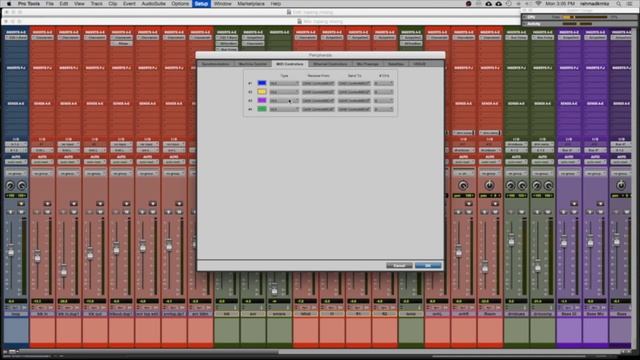640x360 pixels.
Task: Solo the kik in track
Action: pos(37,212)
